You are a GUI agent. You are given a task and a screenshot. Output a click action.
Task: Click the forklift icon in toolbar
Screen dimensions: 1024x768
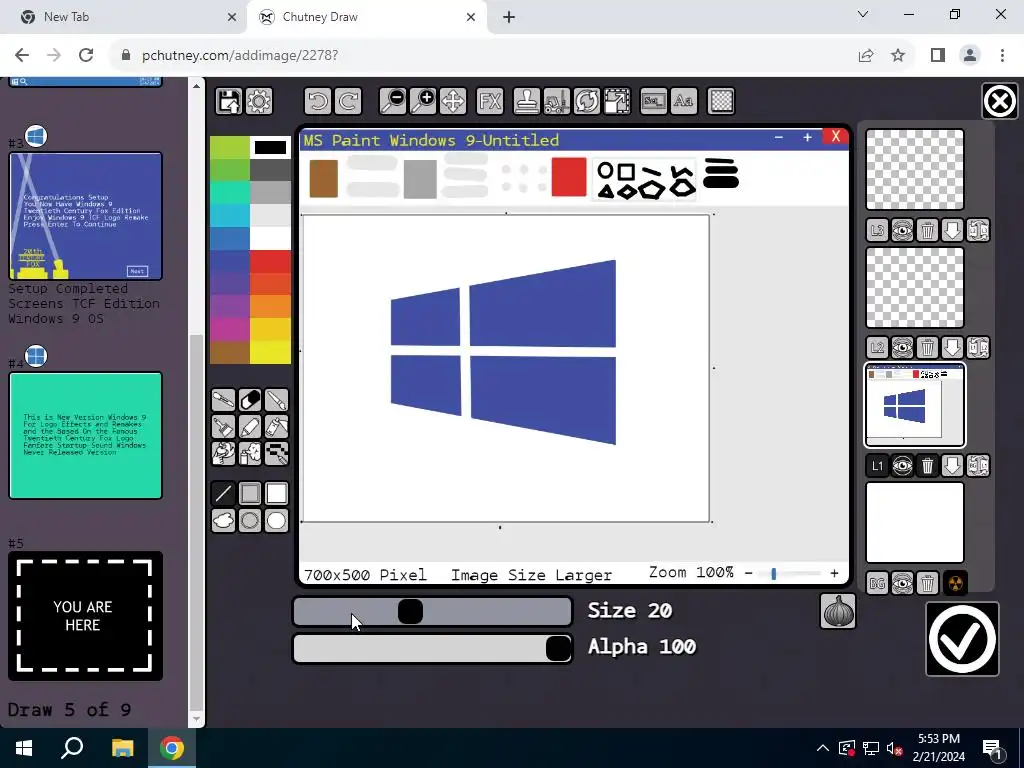(x=557, y=101)
